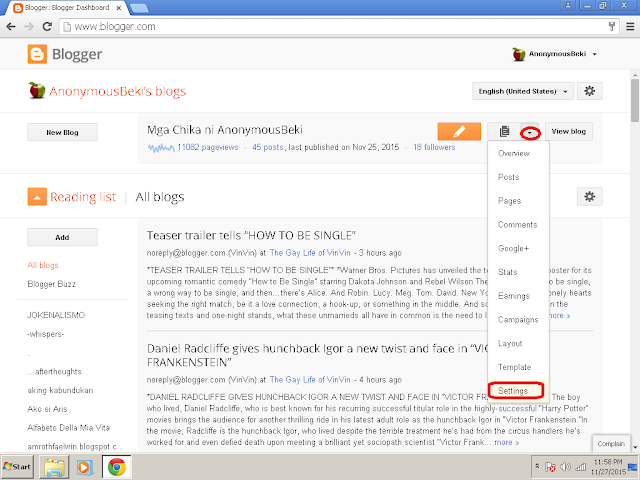Viewport: 640px width, 480px height.
Task: Click the Add button in reading list
Action: (62, 237)
